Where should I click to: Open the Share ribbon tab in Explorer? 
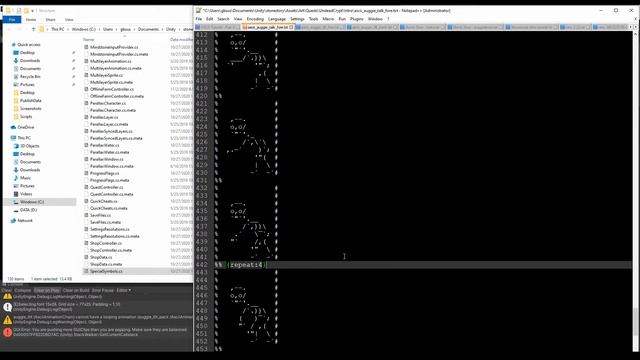51,20
